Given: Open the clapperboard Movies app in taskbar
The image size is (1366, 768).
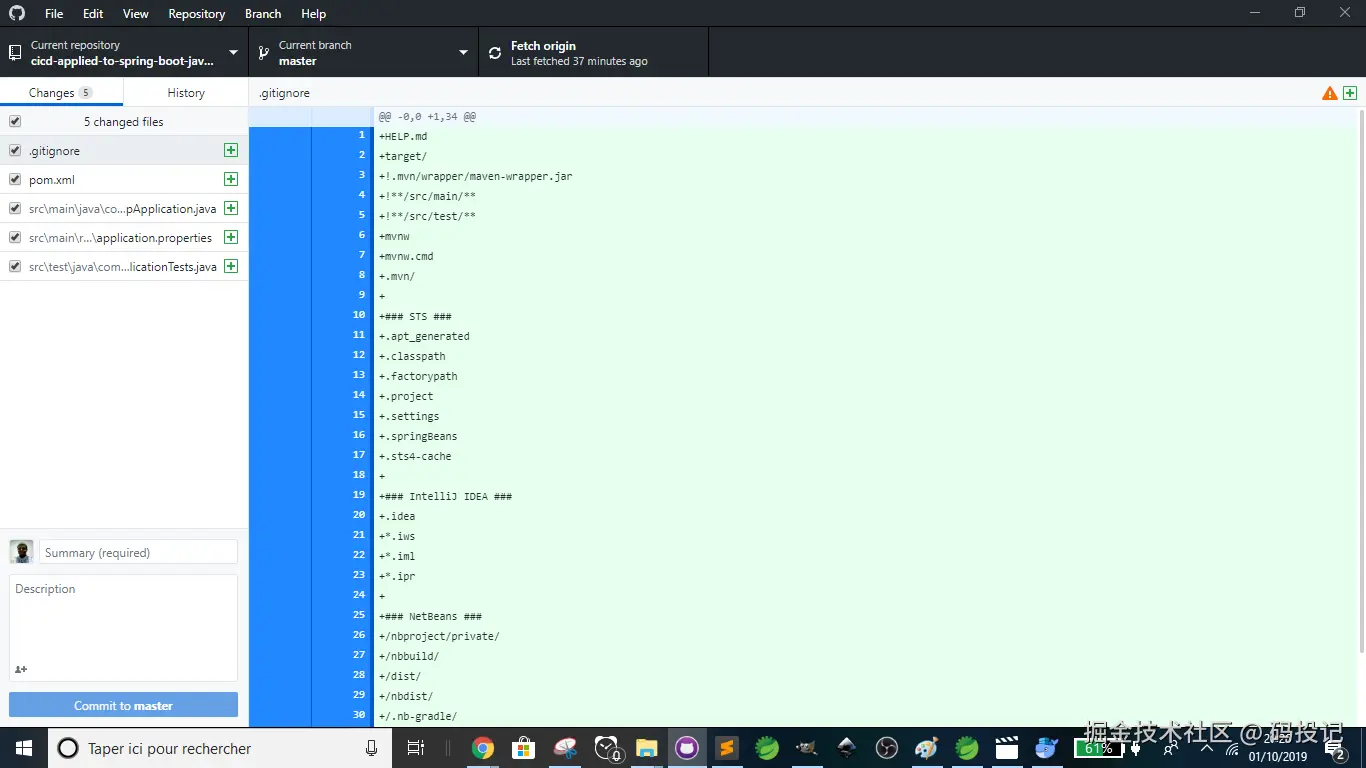Looking at the screenshot, I should coord(1007,748).
